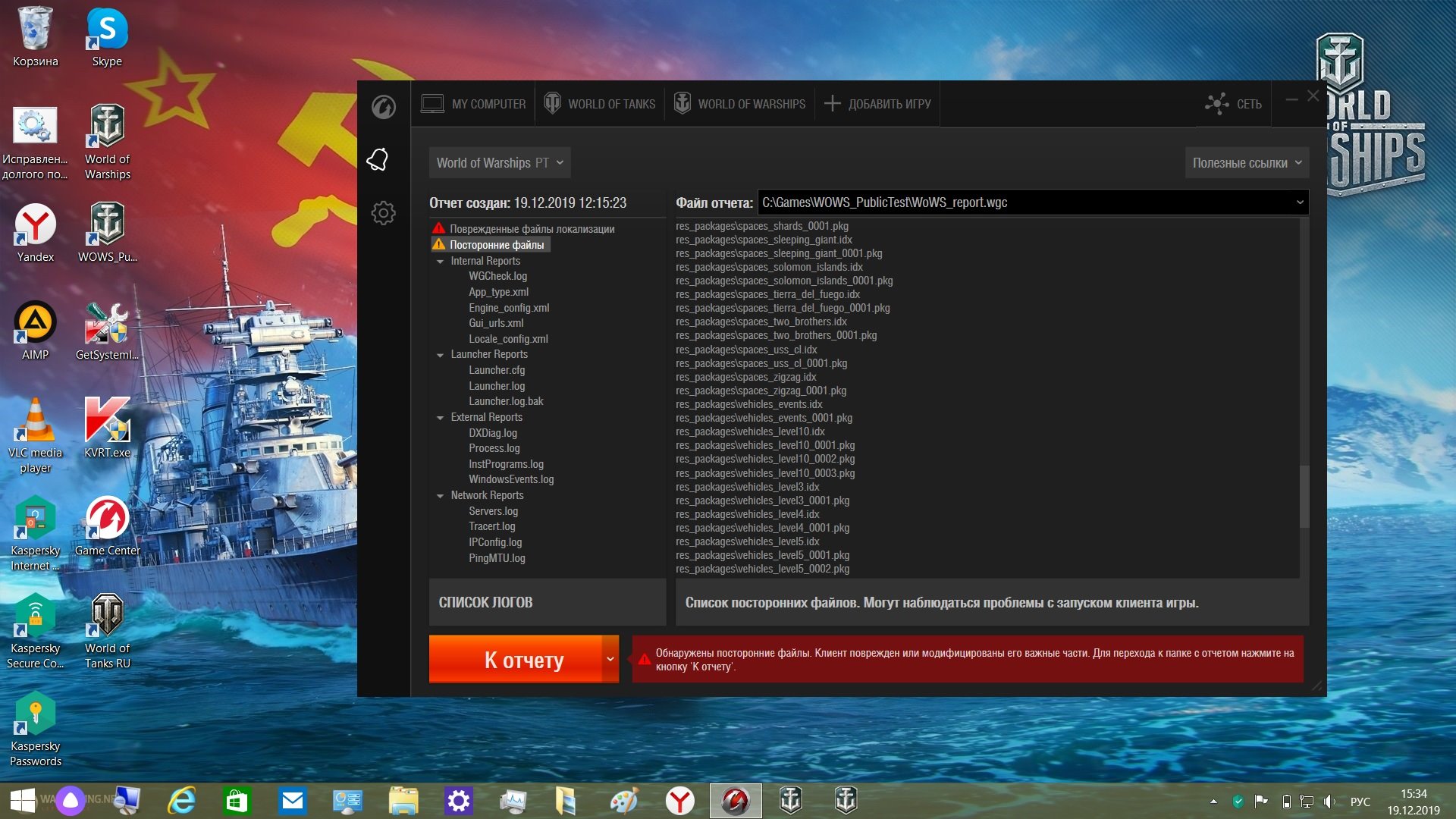Open Servers.log in the tree

pos(494,511)
